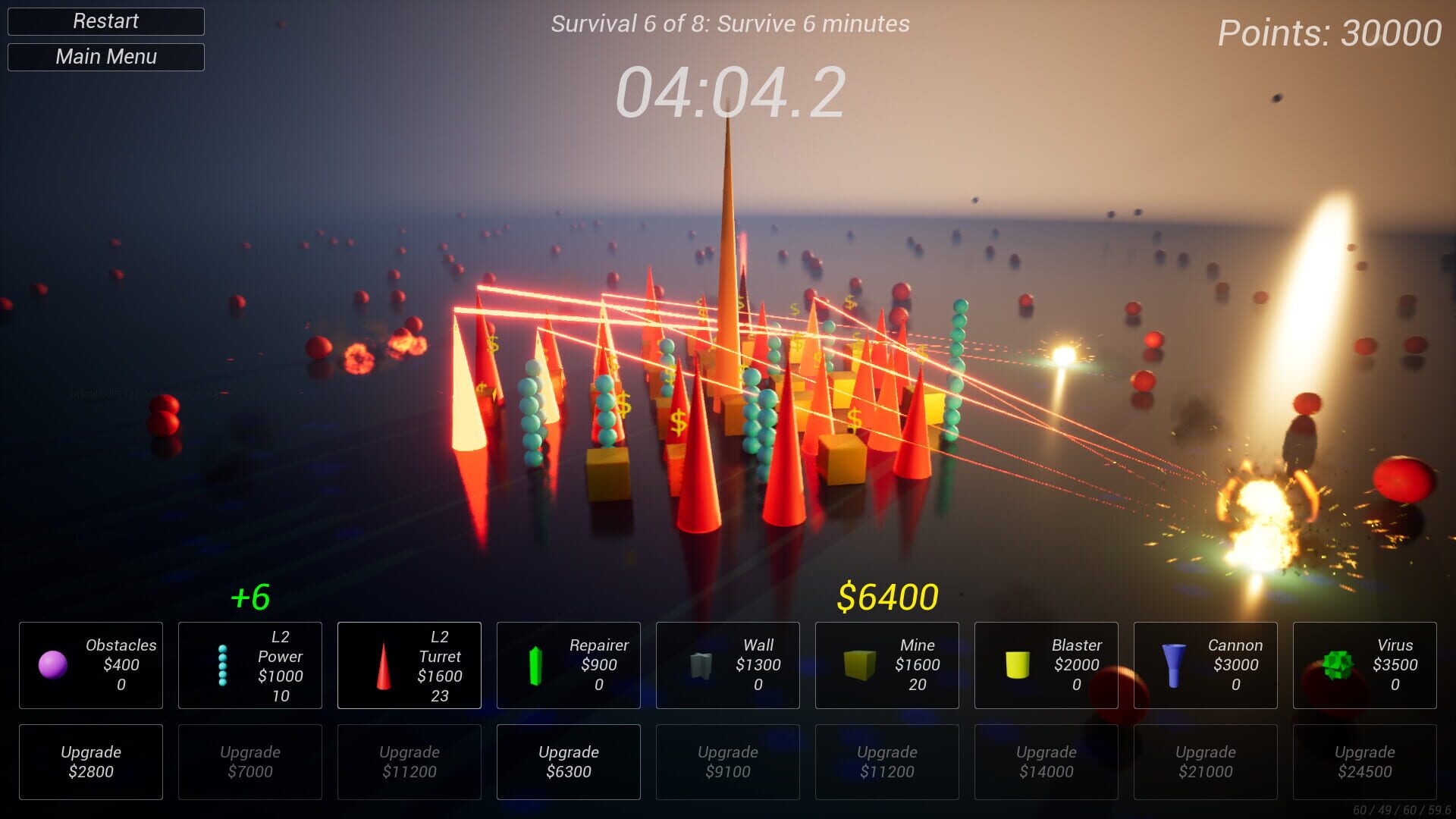Viewport: 1456px width, 819px height.
Task: Choose the red L2 Turret cone icon
Action: pyautogui.click(x=384, y=666)
